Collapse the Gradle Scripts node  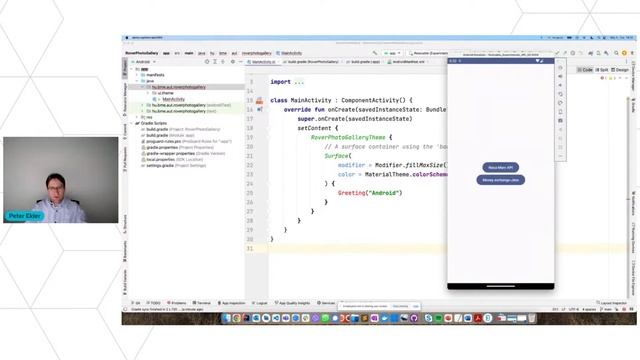pyautogui.click(x=132, y=123)
